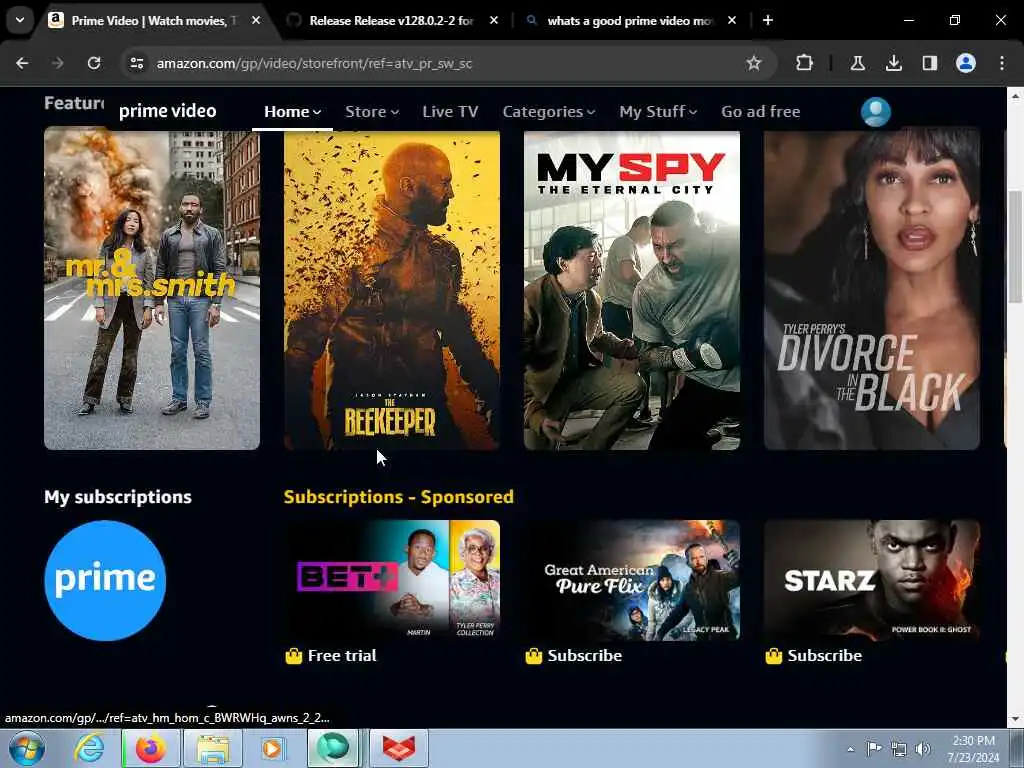Open the browser extensions menu
1024x768 pixels.
(x=805, y=63)
